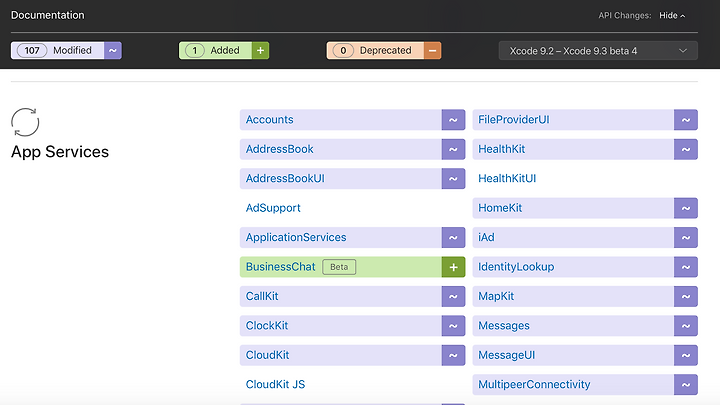Open the HealthKitUI framework link
The image size is (720, 405).
(507, 179)
